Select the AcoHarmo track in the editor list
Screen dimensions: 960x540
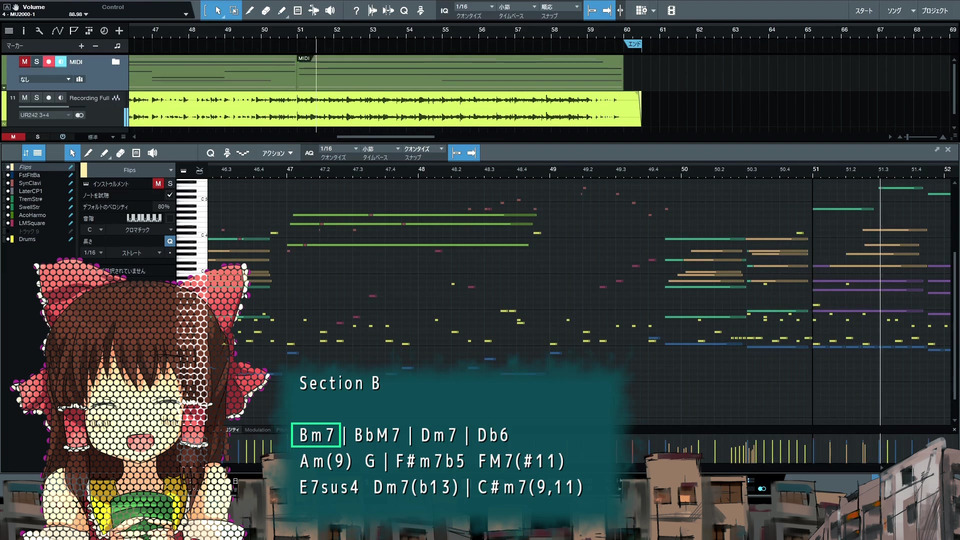tap(32, 215)
